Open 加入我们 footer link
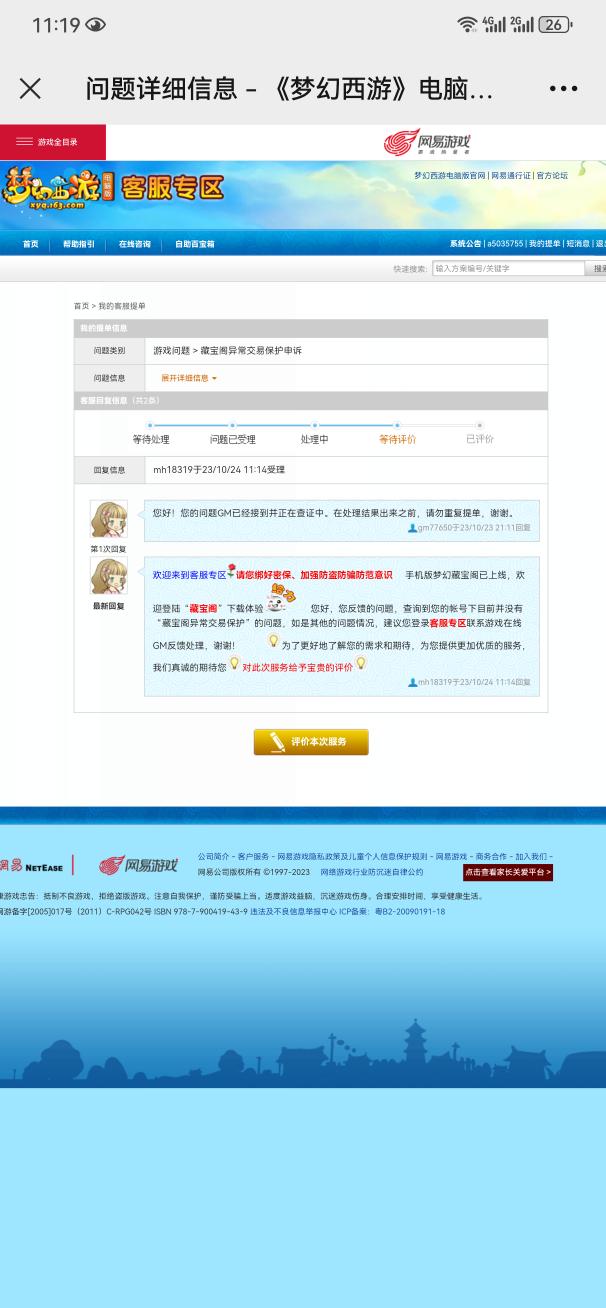This screenshot has width=606, height=1308. (x=530, y=857)
